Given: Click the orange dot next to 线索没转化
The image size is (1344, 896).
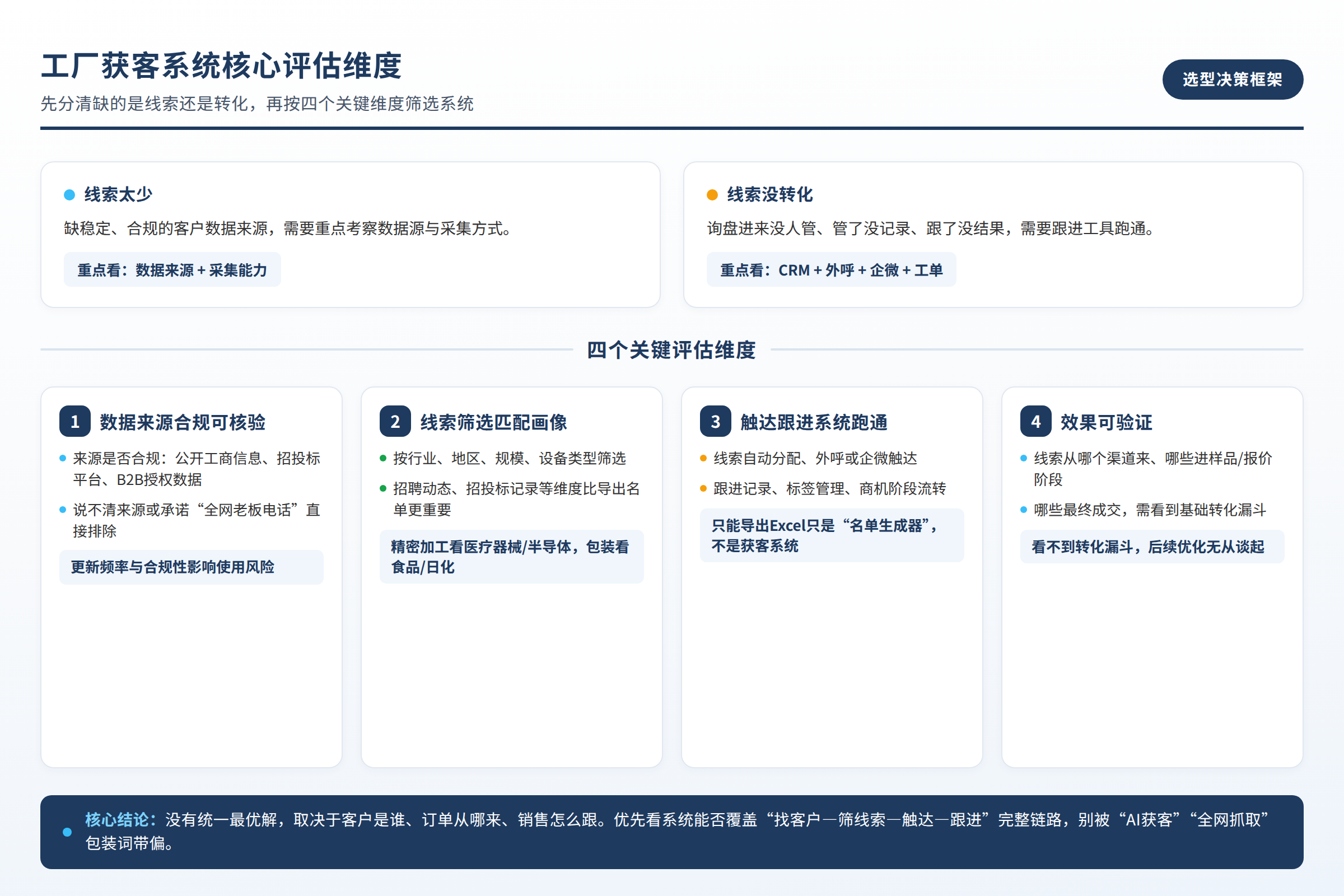Looking at the screenshot, I should click(x=712, y=195).
